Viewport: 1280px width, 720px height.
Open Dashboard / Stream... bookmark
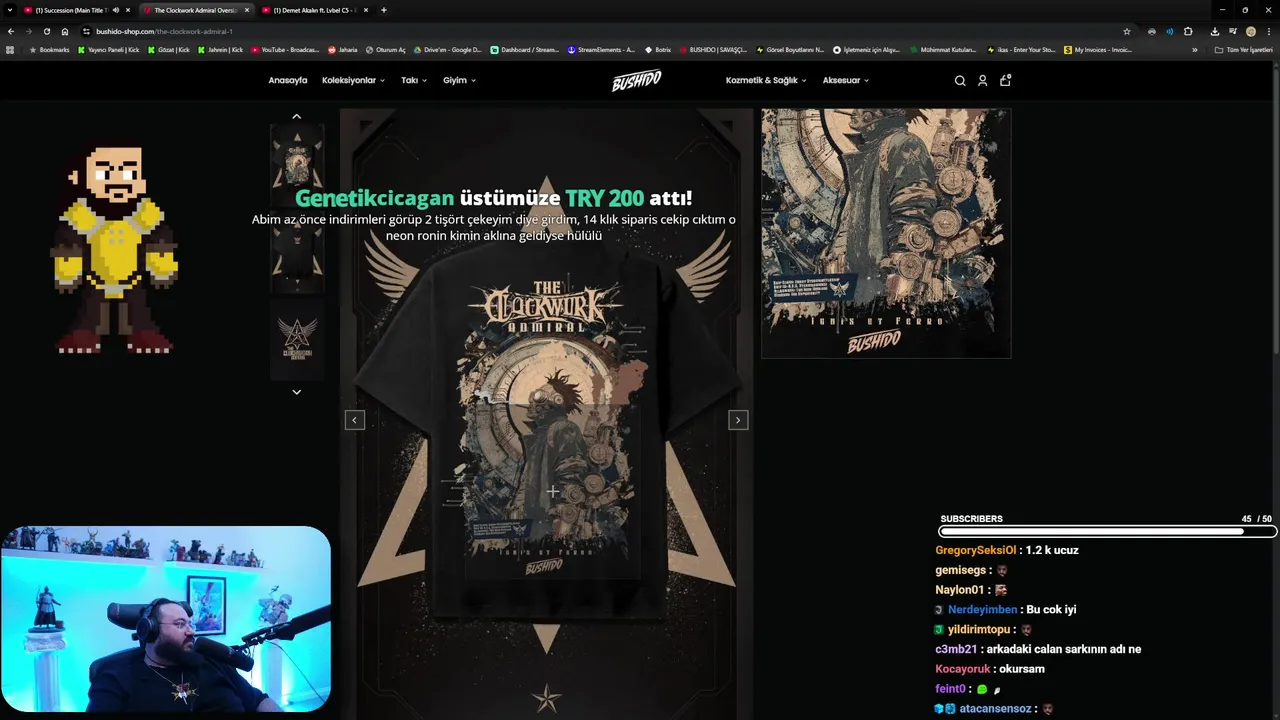point(525,49)
